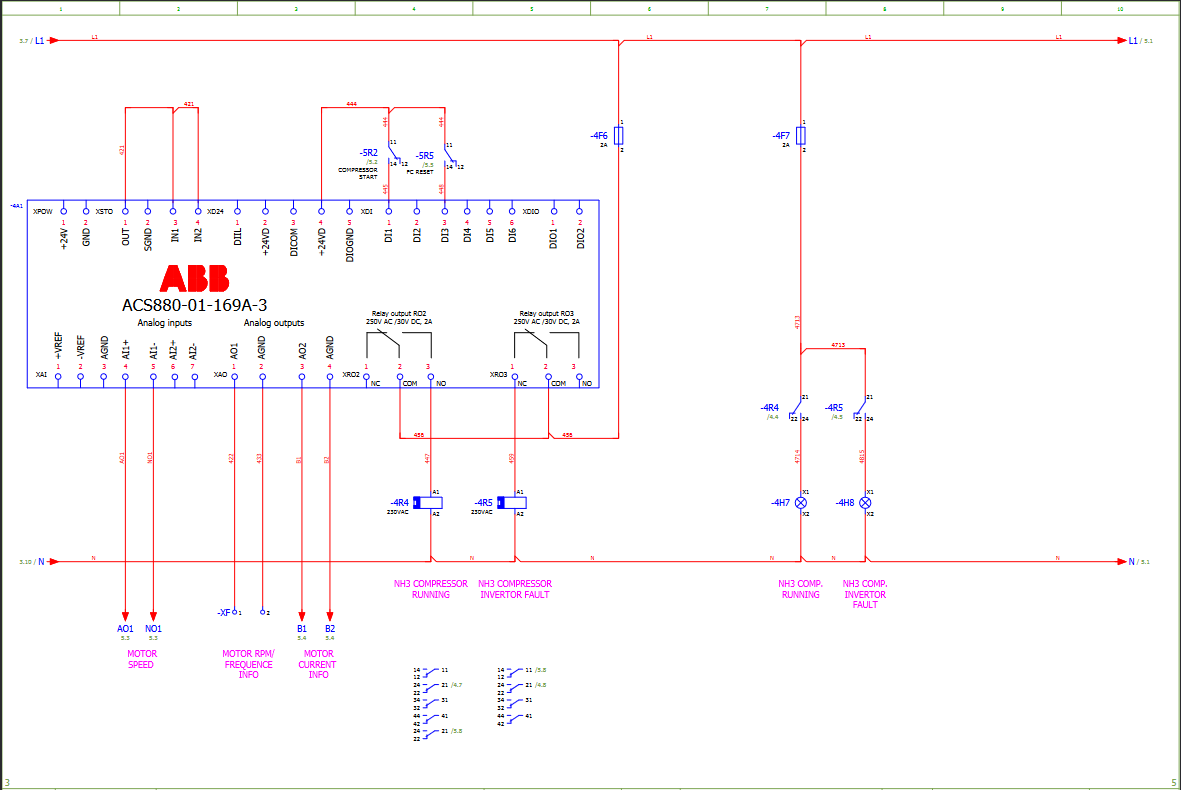Screen dimensions: 1181x790
Task: Select the -4H8 indicator lamp symbol
Action: coord(865,502)
